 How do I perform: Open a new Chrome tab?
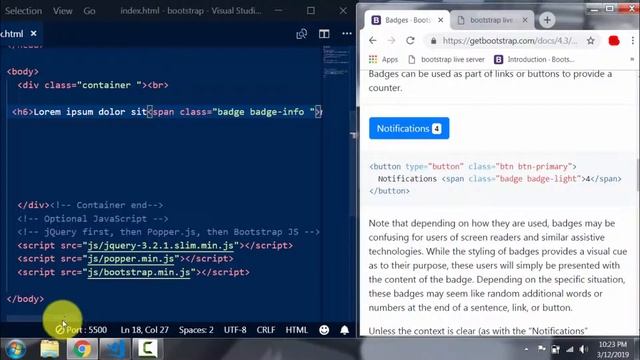pyautogui.click(x=547, y=20)
